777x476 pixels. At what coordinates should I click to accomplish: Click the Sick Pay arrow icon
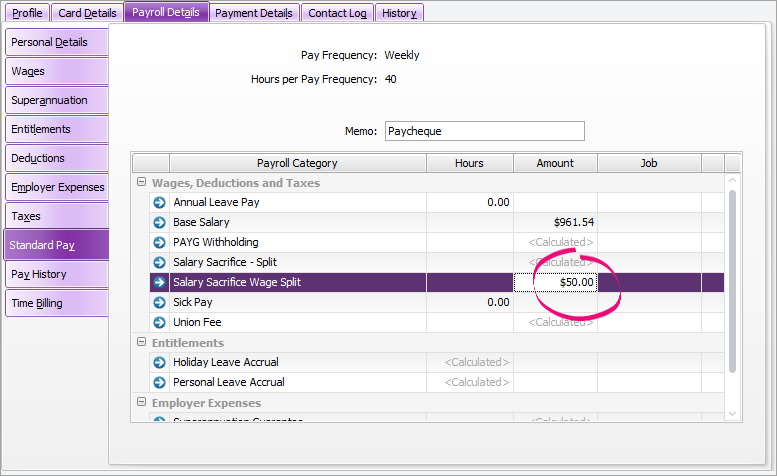[x=159, y=302]
